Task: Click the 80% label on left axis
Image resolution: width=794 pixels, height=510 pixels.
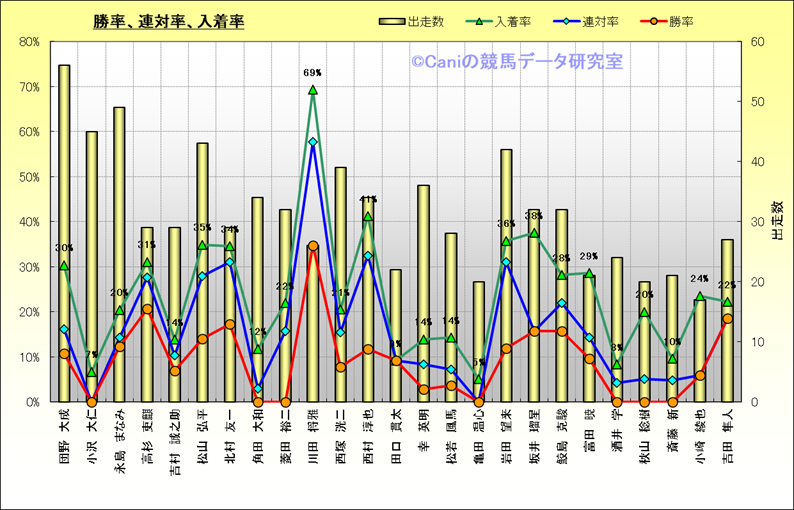Action: (28, 42)
